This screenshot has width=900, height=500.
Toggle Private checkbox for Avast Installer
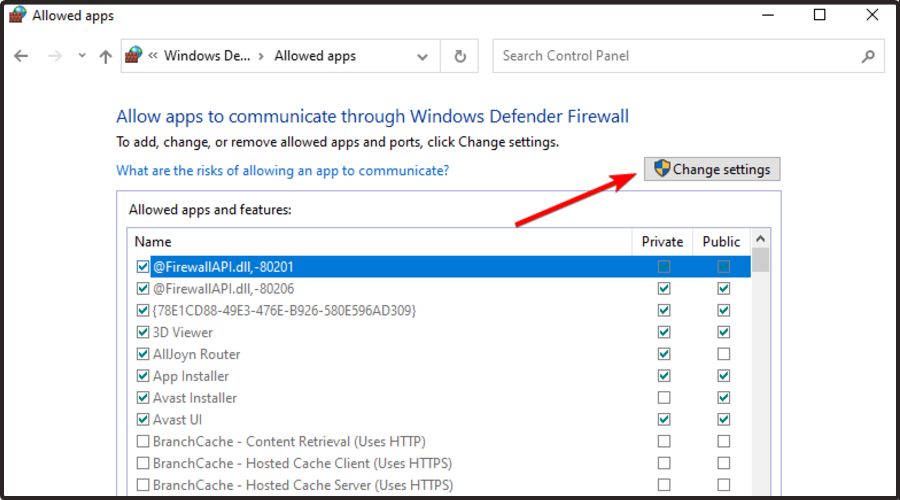click(664, 398)
